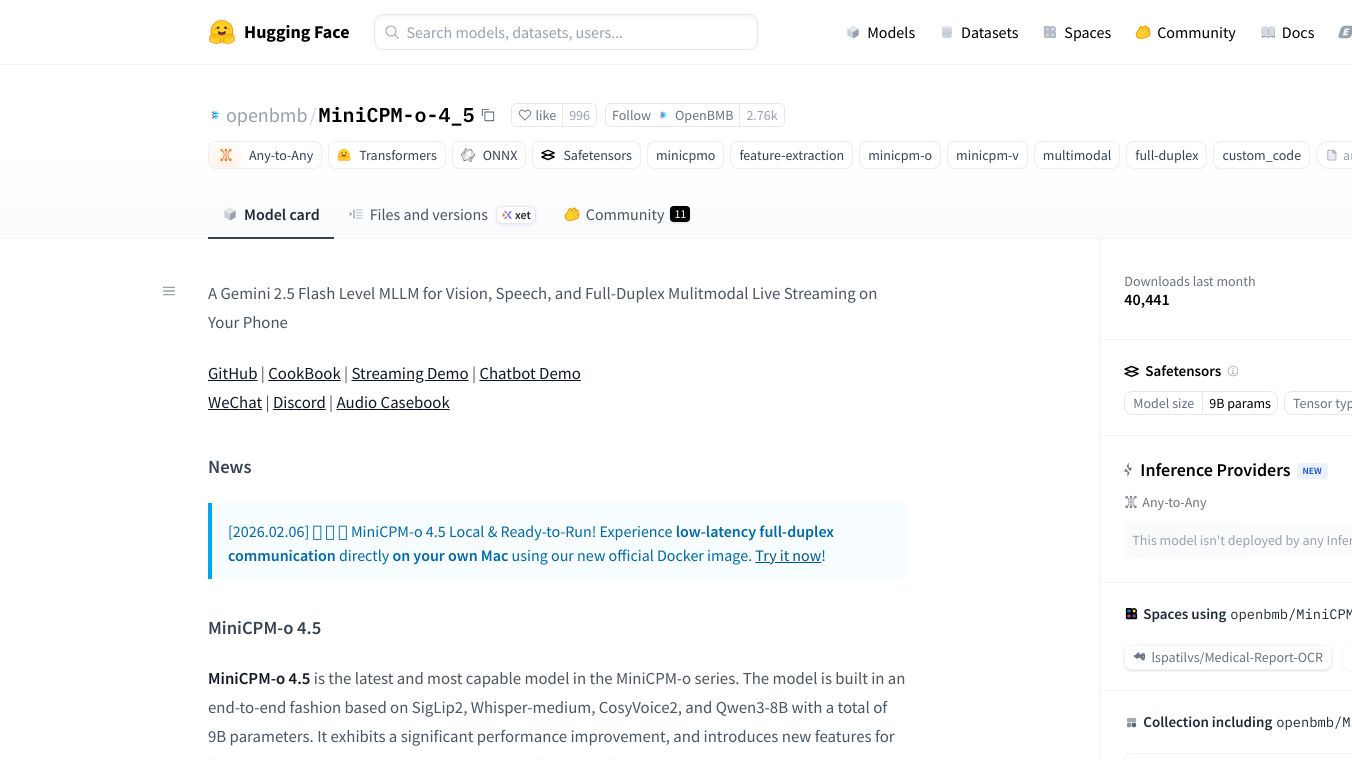The height and width of the screenshot is (760, 1352).
Task: Select the full-duplex tag
Action: click(1167, 155)
